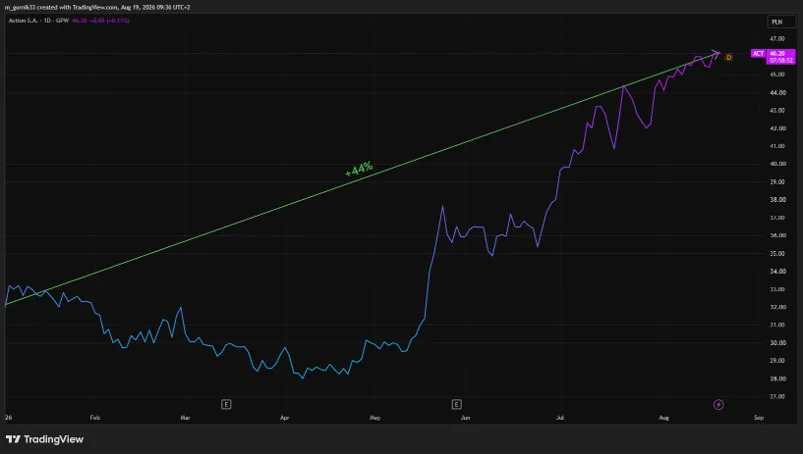Click the 46.20 last price tag

[781, 56]
